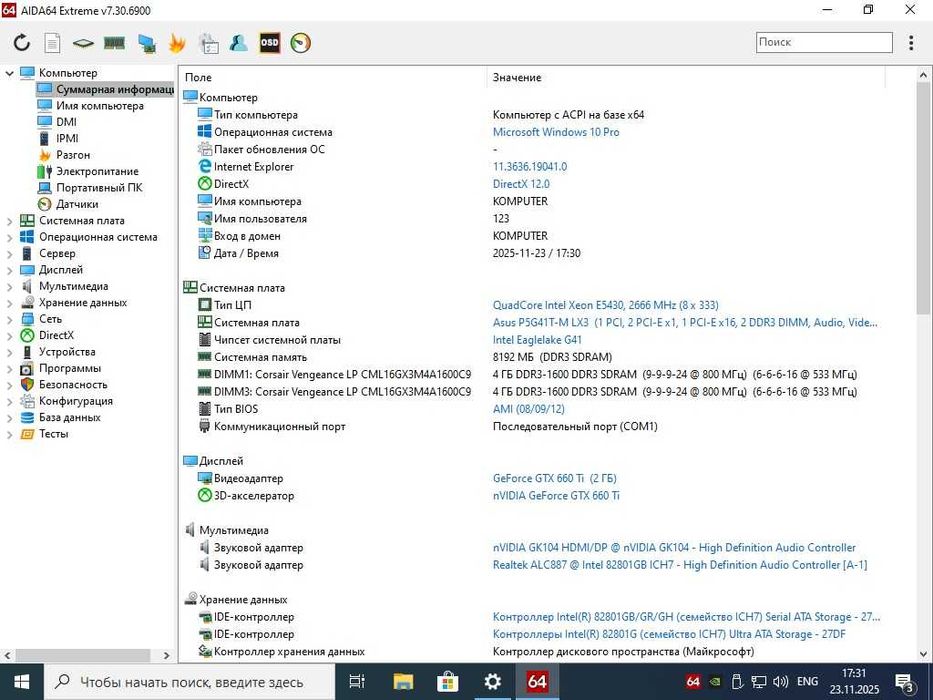Expand the Сеть tree node
The width and height of the screenshot is (933, 700).
[9, 320]
